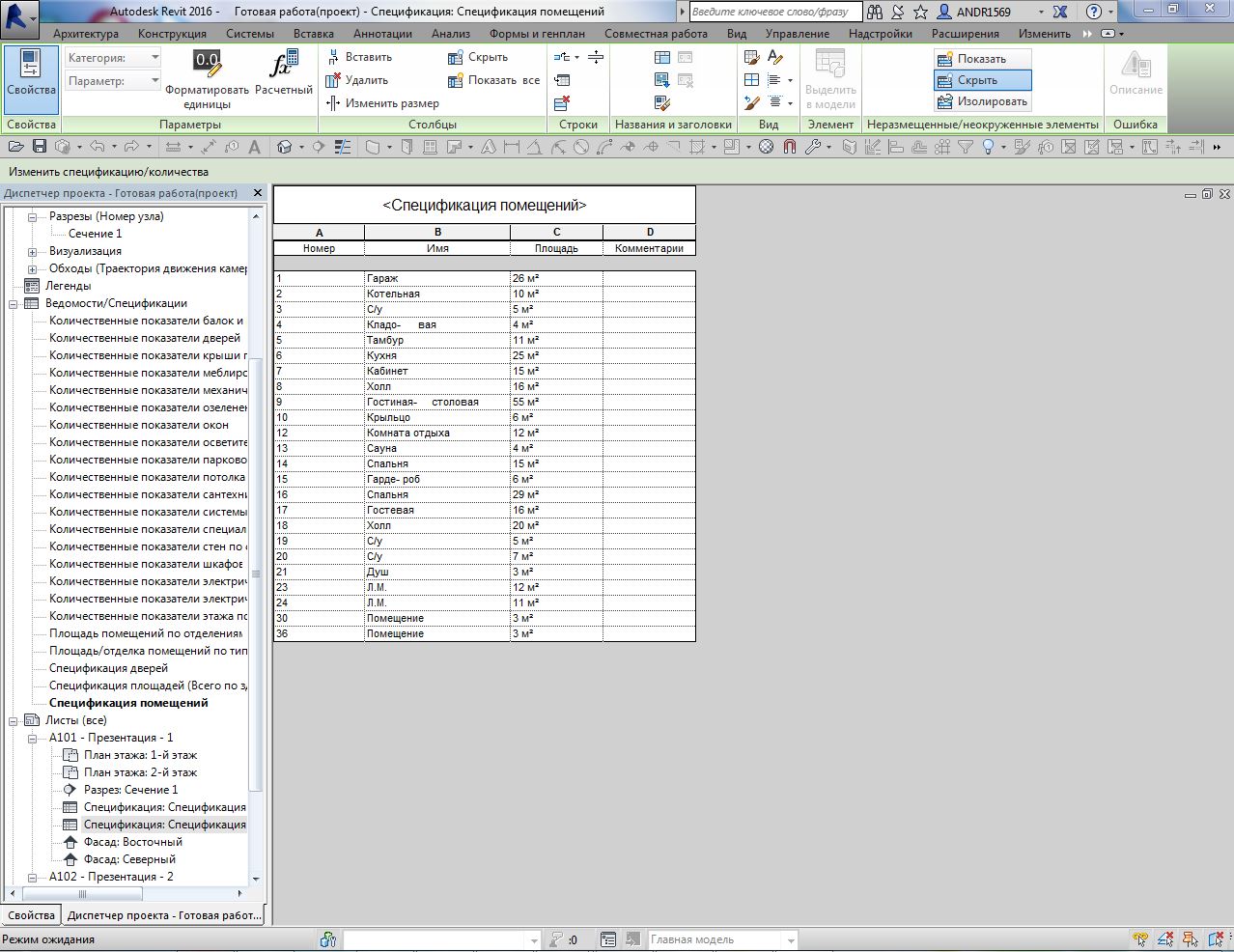The image size is (1234, 952).
Task: Click the worksets icon in the status bar
Action: click(x=328, y=939)
